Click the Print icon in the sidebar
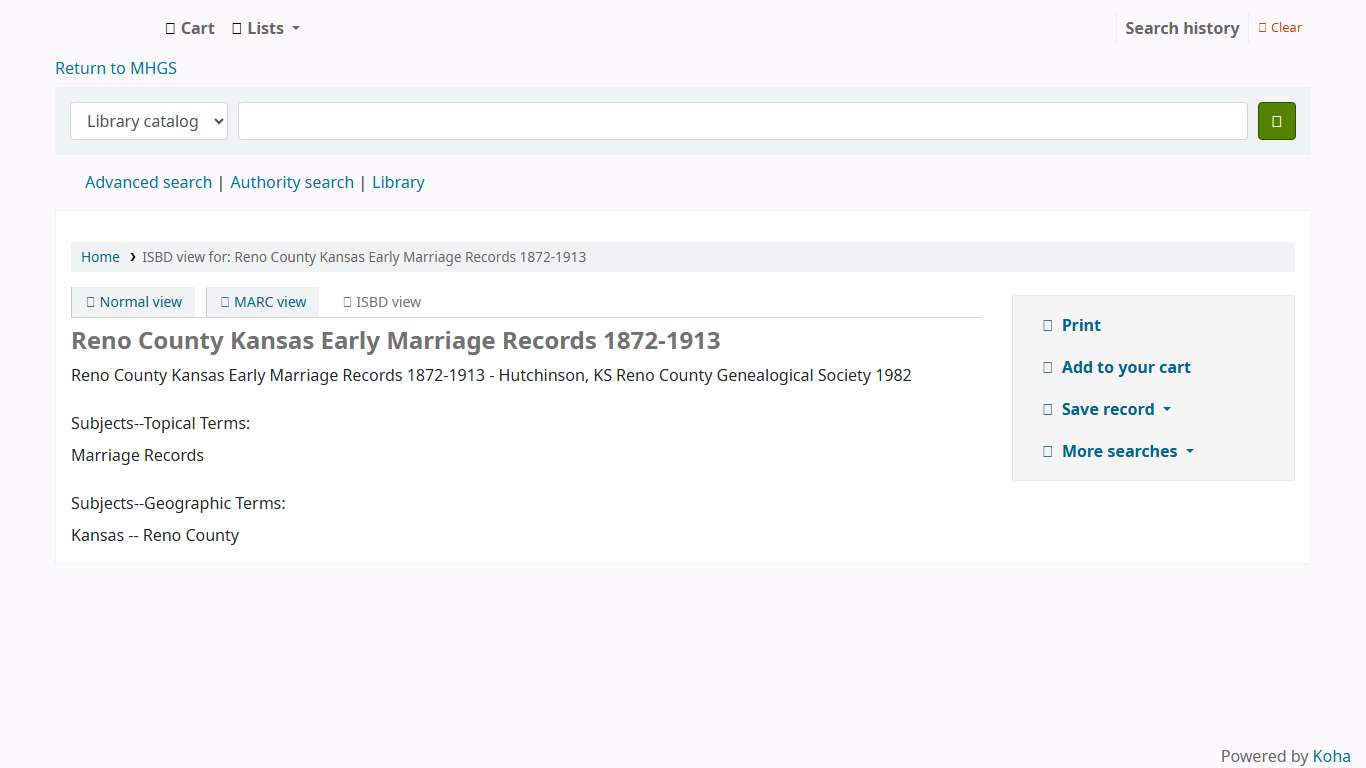 click(1047, 326)
